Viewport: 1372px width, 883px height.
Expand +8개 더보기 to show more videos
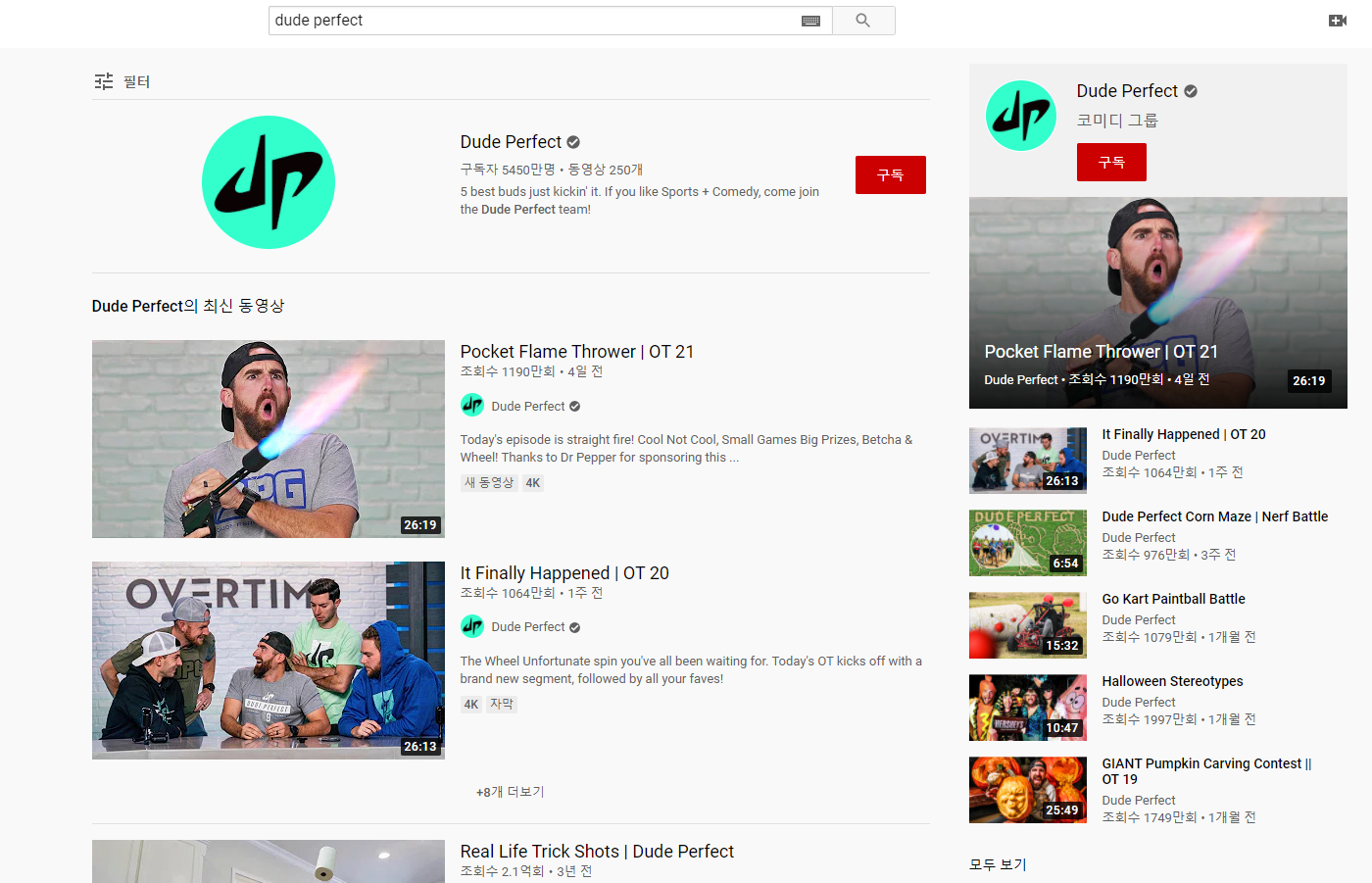(x=510, y=792)
